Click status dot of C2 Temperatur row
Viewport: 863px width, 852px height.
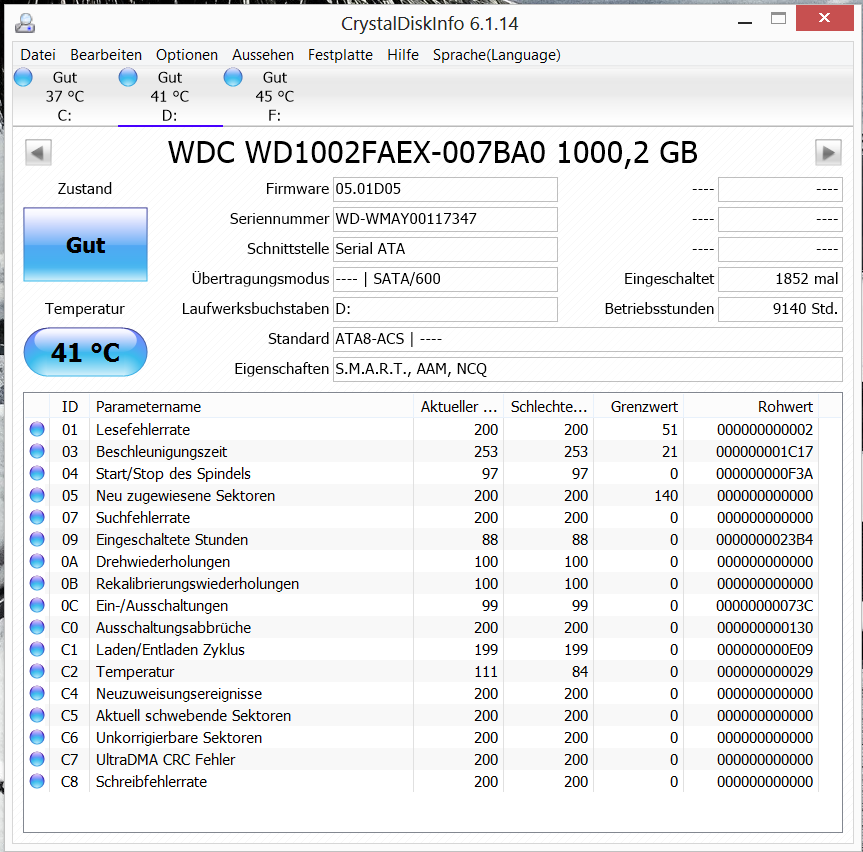click(37, 671)
